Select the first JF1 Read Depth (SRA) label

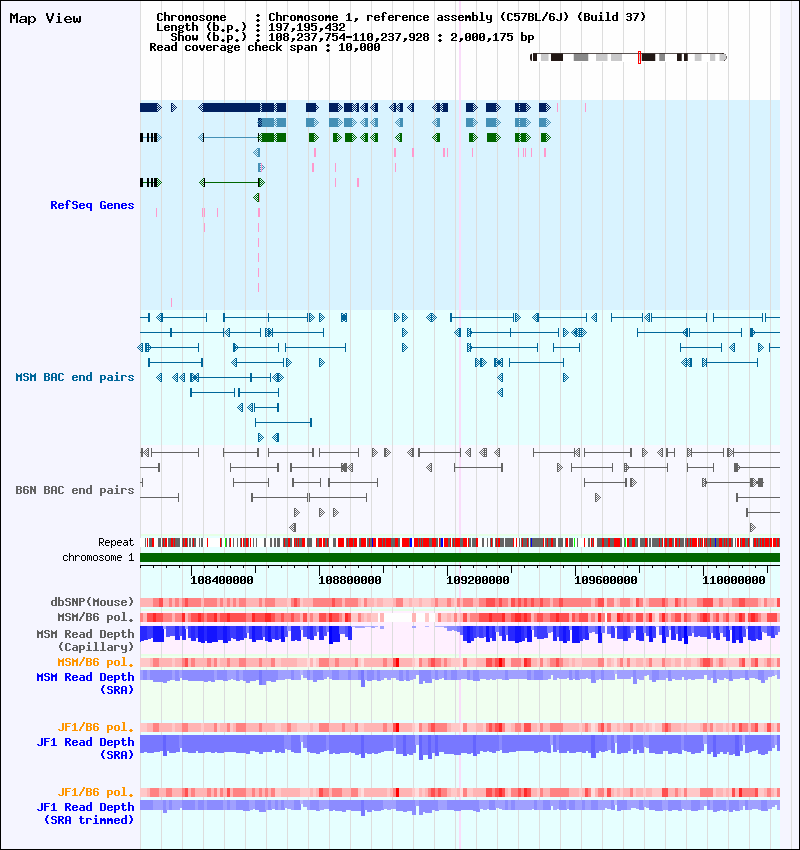coord(85,748)
